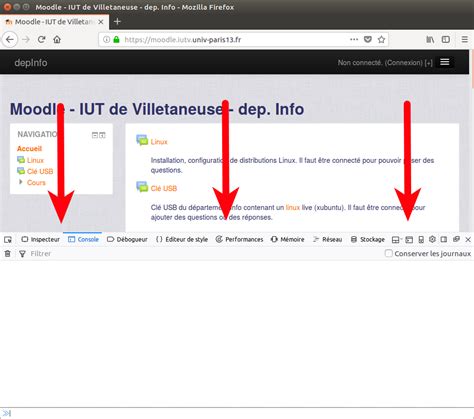This screenshot has width=474, height=419.
Task: Bookmark this page with the star icon
Action: [381, 40]
